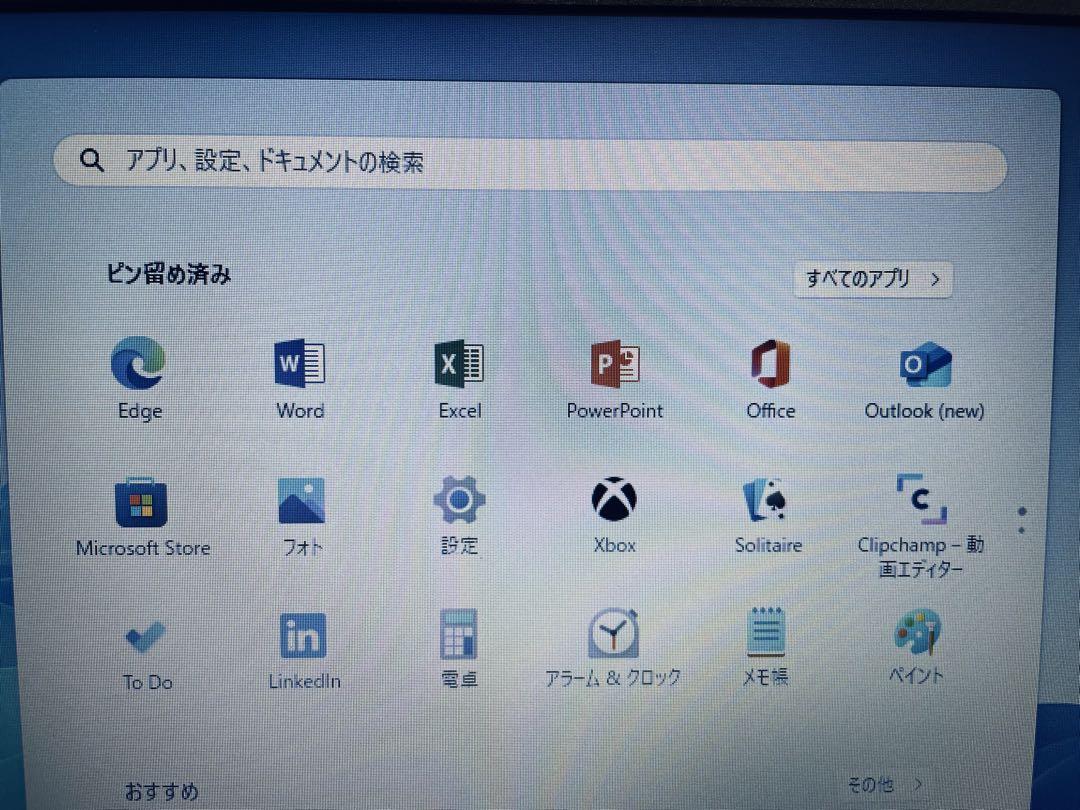Launch メモ帳 notepad app
Image resolution: width=1080 pixels, height=810 pixels.
coord(766,631)
